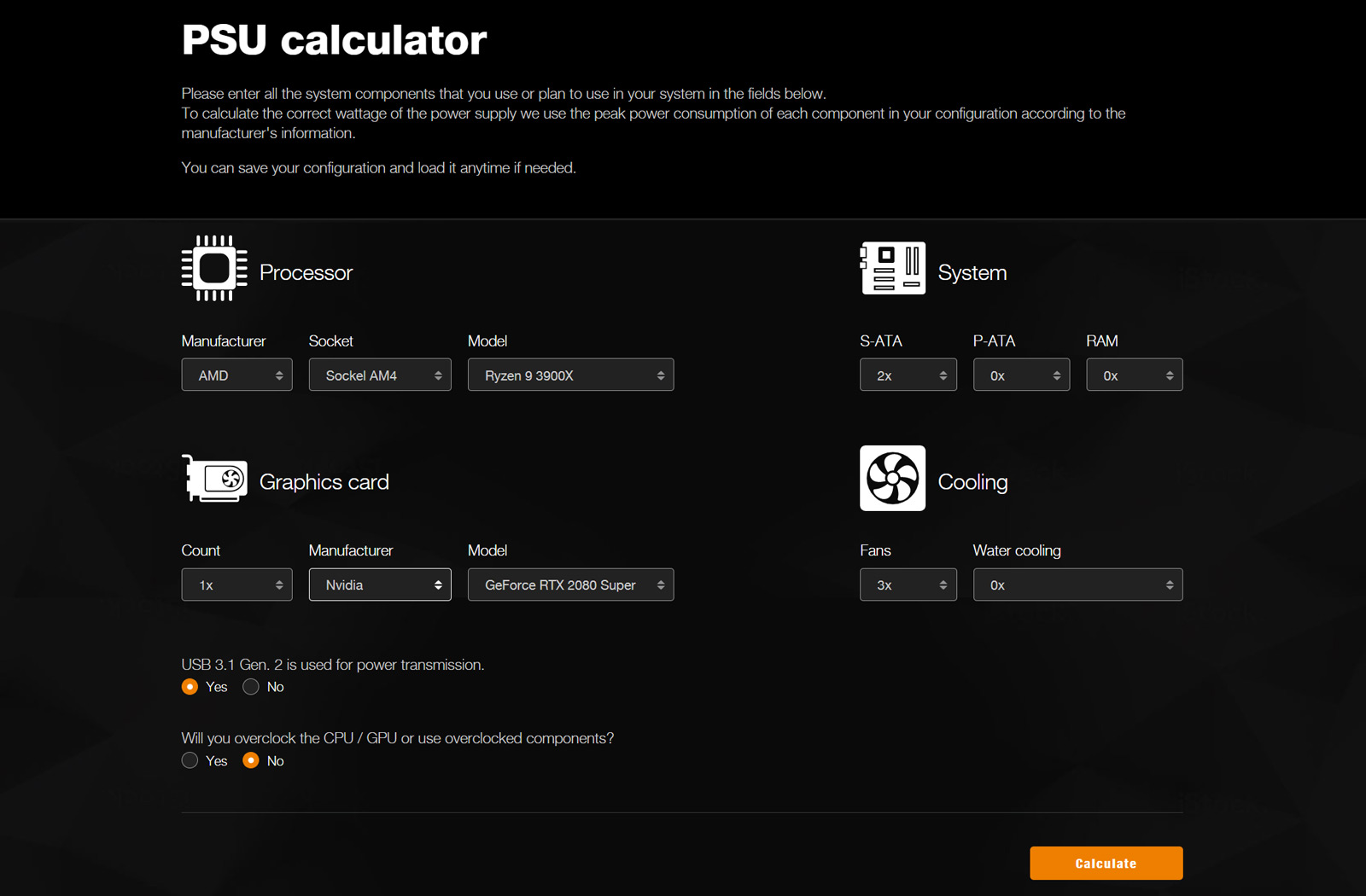This screenshot has width=1366, height=896.
Task: Open the graphics card Count dropdown
Action: [236, 585]
